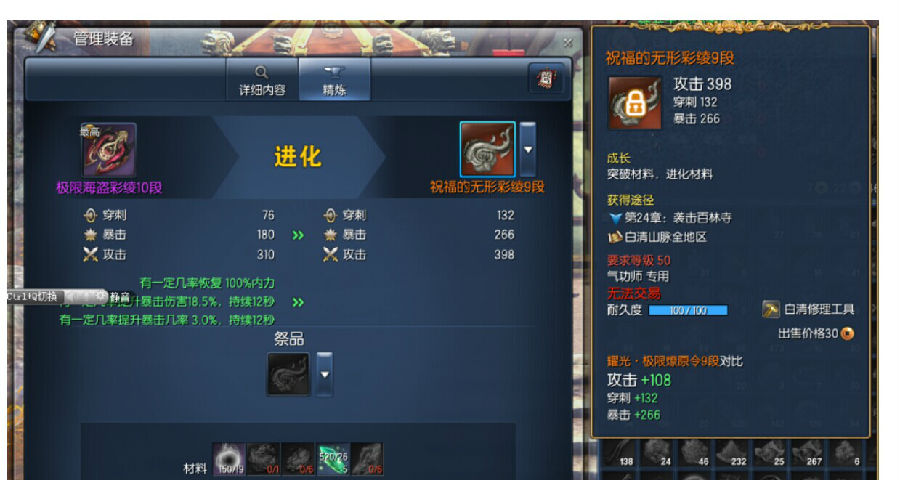The image size is (900, 480).
Task: Click the material icon showing 0/1
Action: (x=263, y=459)
